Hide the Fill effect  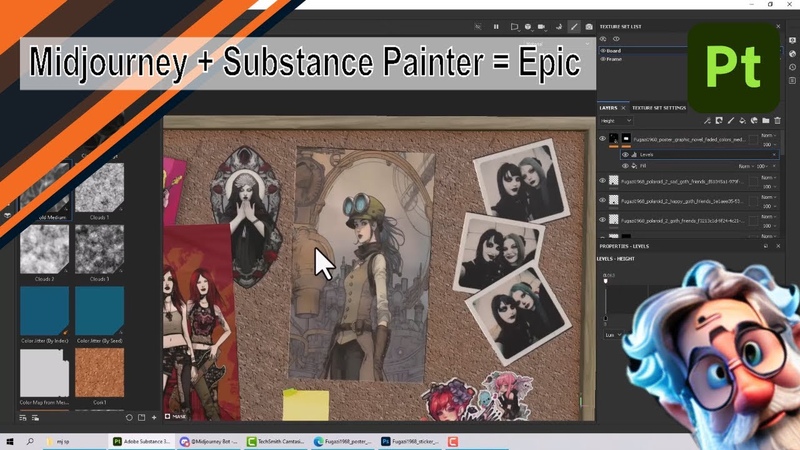625,166
